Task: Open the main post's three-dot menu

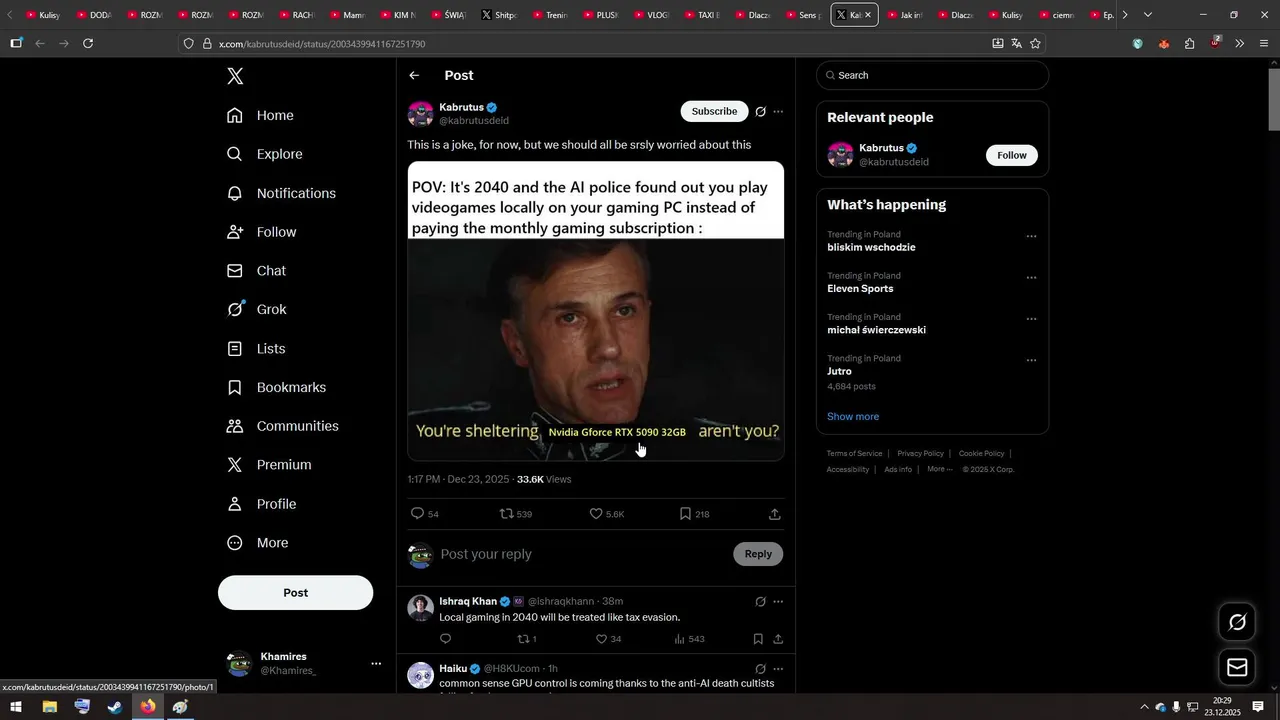Action: [x=778, y=112]
